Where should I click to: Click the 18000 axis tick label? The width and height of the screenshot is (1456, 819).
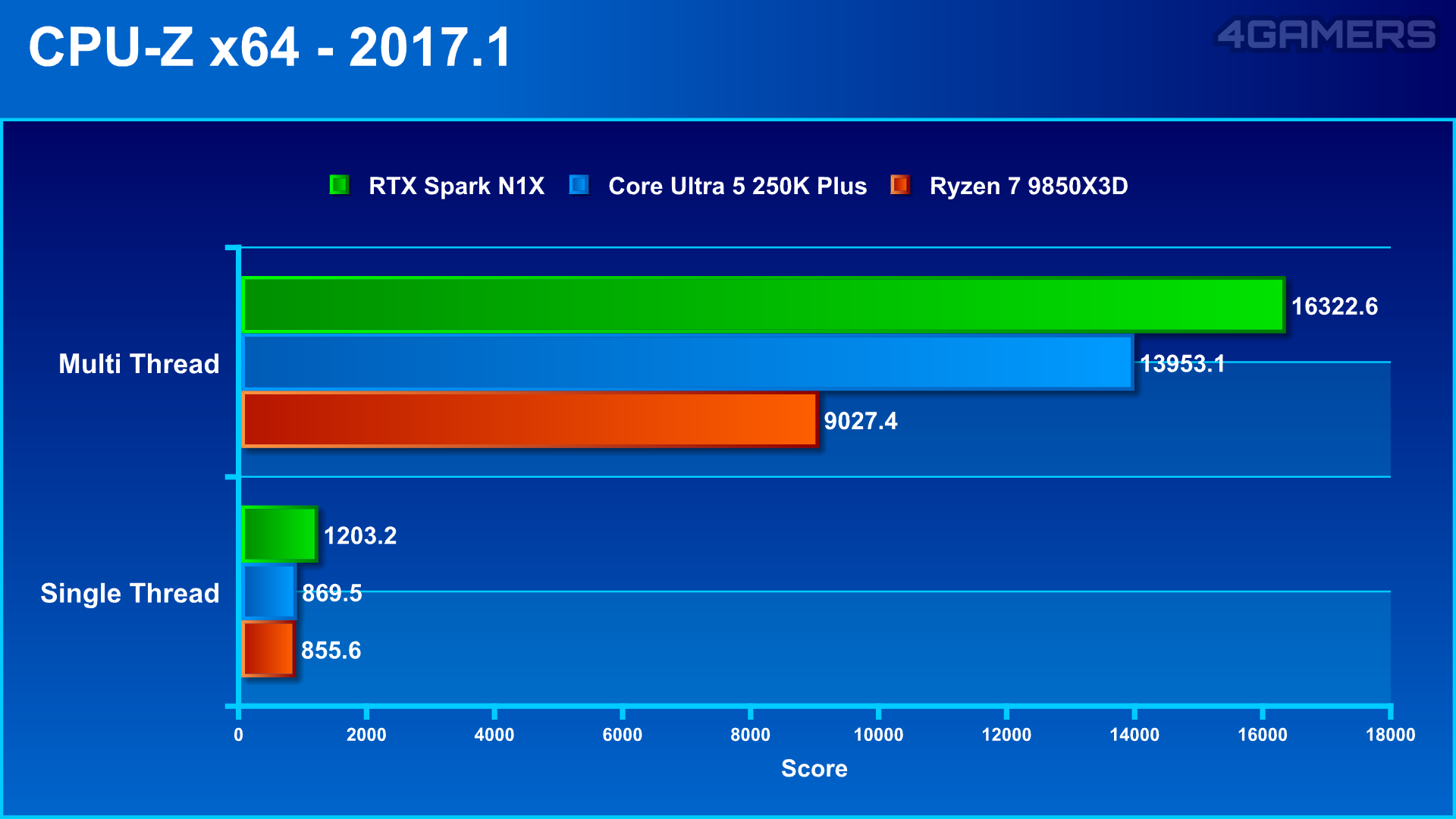point(1391,735)
